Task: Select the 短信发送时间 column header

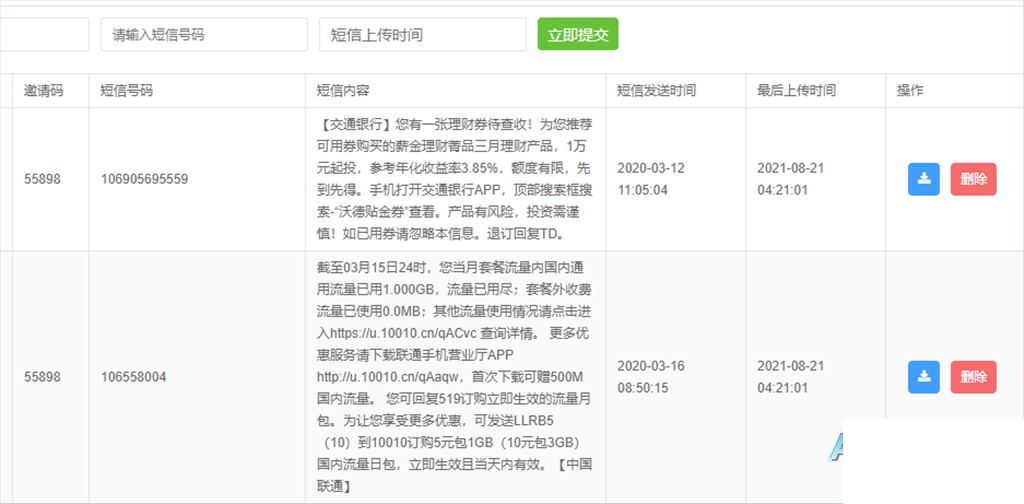Action: tap(656, 91)
